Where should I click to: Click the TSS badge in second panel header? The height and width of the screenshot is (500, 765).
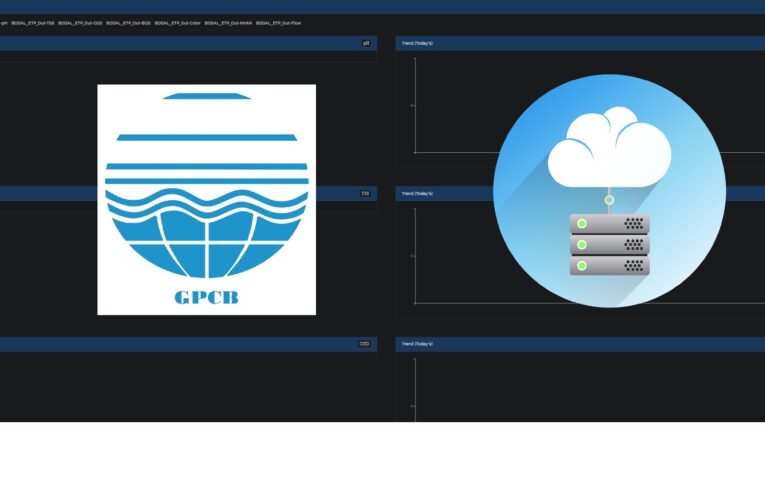[x=365, y=194]
